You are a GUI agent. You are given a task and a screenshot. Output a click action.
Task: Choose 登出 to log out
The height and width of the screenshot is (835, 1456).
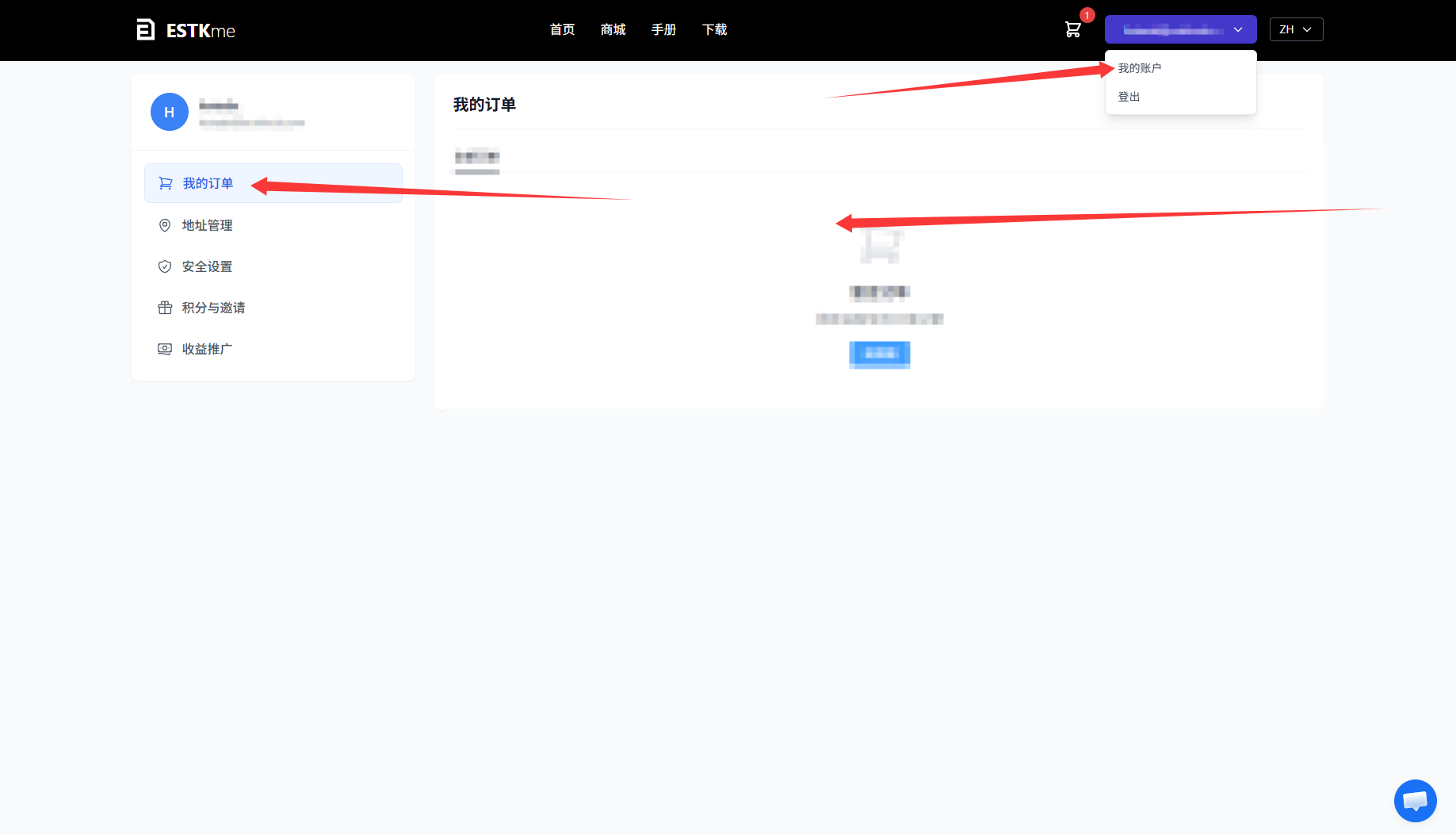click(1129, 97)
